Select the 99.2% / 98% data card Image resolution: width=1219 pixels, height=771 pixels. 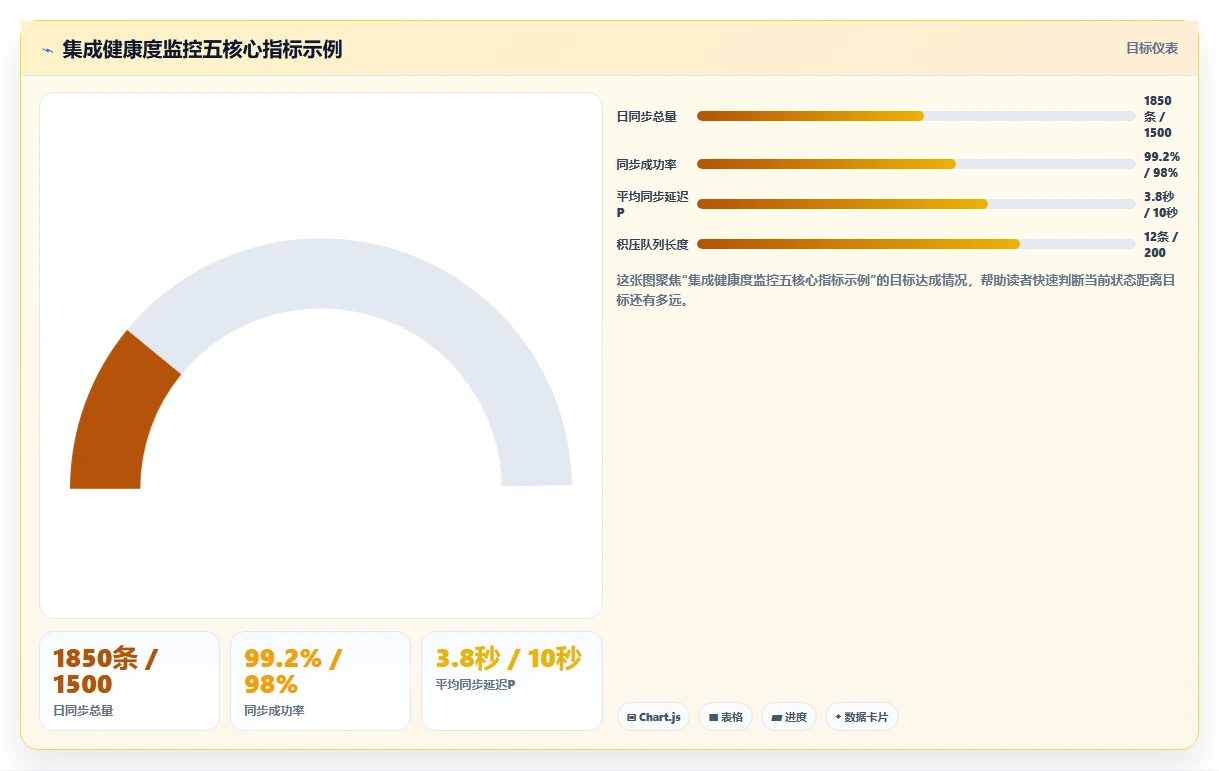coord(320,681)
